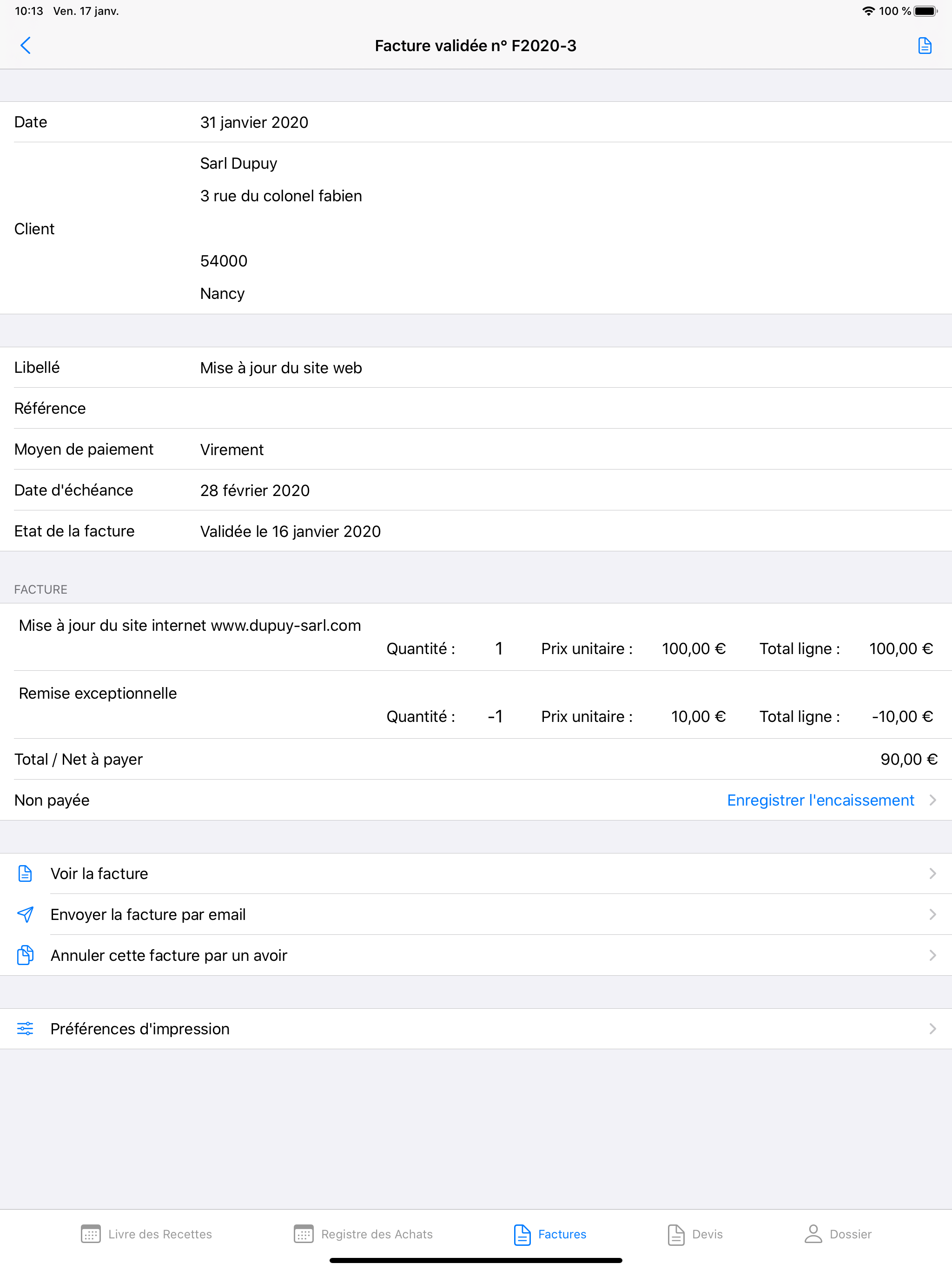Tap the paper plane email icon
This screenshot has height=1270, width=952.
coord(25,914)
